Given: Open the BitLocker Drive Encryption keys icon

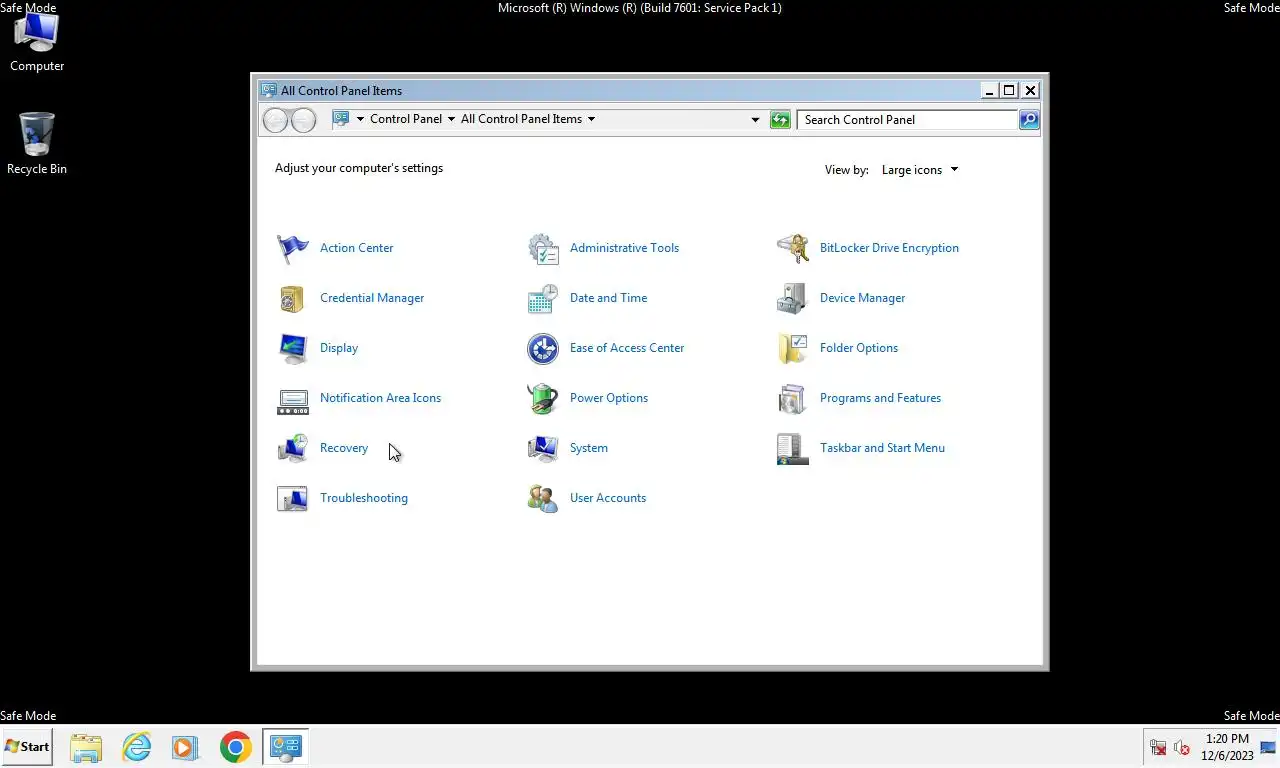Looking at the screenshot, I should [x=793, y=248].
